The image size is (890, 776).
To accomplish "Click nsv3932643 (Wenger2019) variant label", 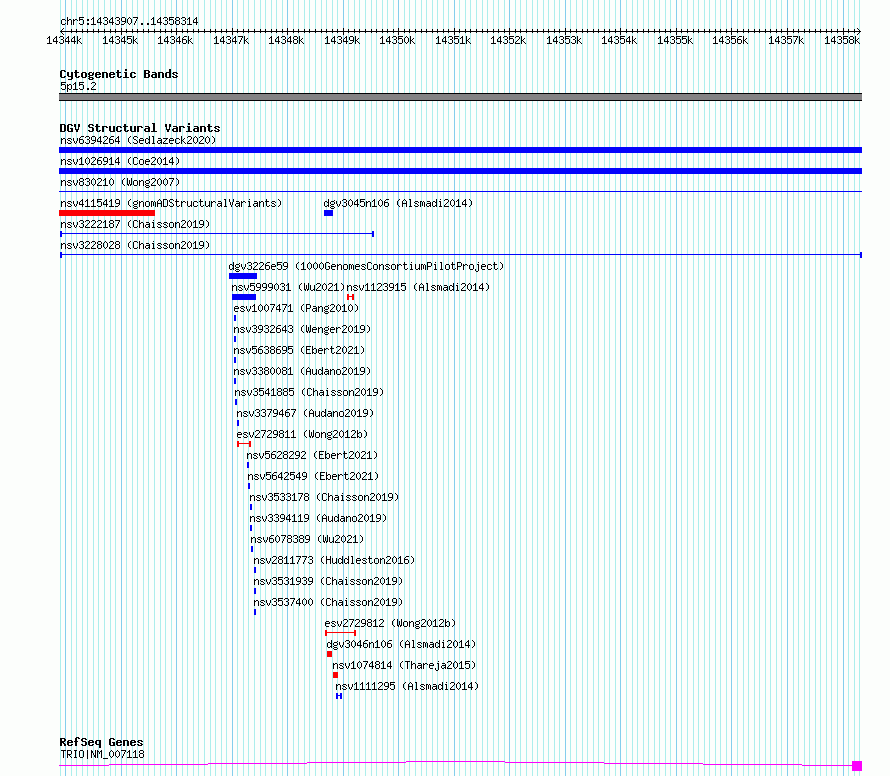I will click(x=302, y=329).
